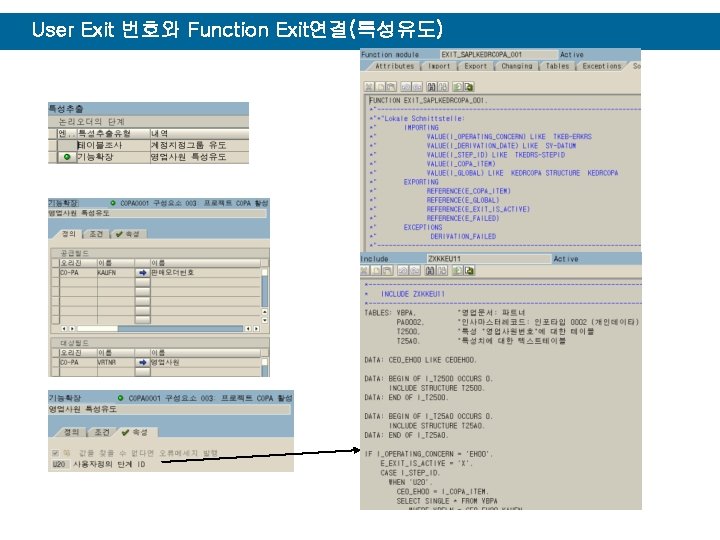720x540 pixels.
Task: Click the green upload icon in the Include toolbar
Action: coord(457,271)
